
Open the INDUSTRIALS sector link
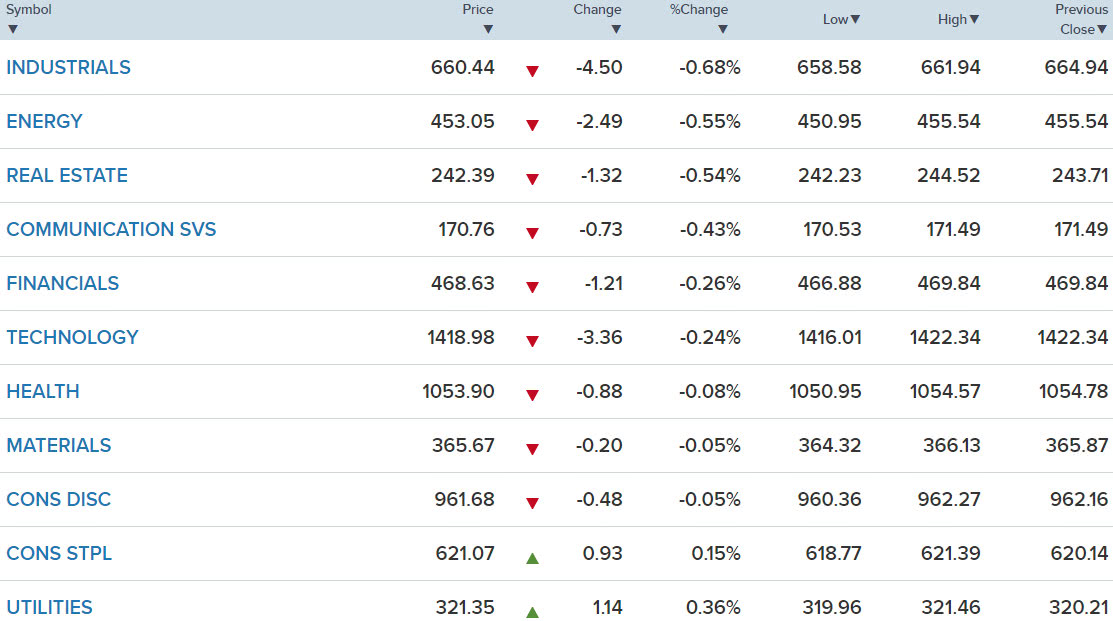pyautogui.click(x=68, y=67)
